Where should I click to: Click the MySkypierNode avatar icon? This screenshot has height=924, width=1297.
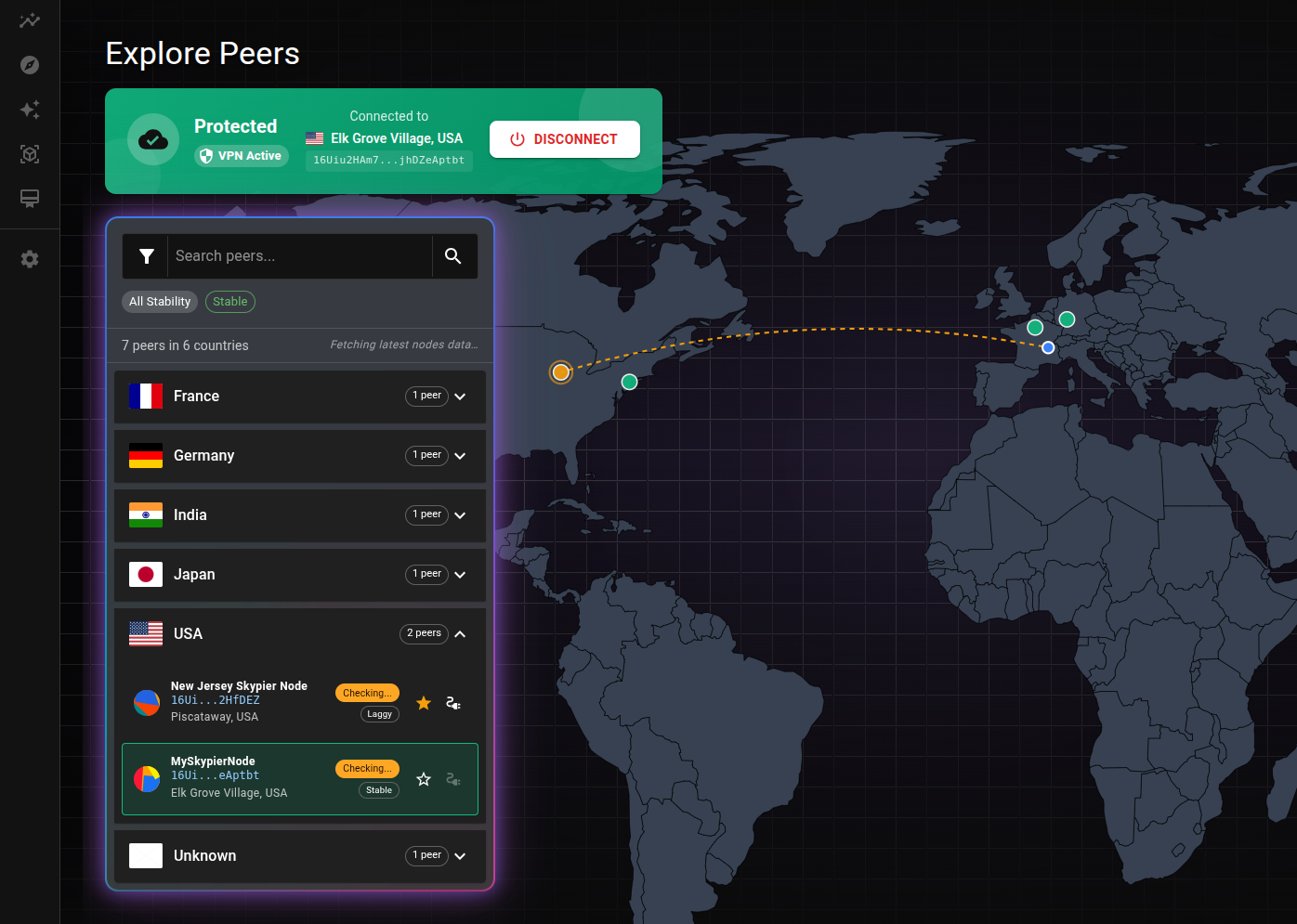147,779
